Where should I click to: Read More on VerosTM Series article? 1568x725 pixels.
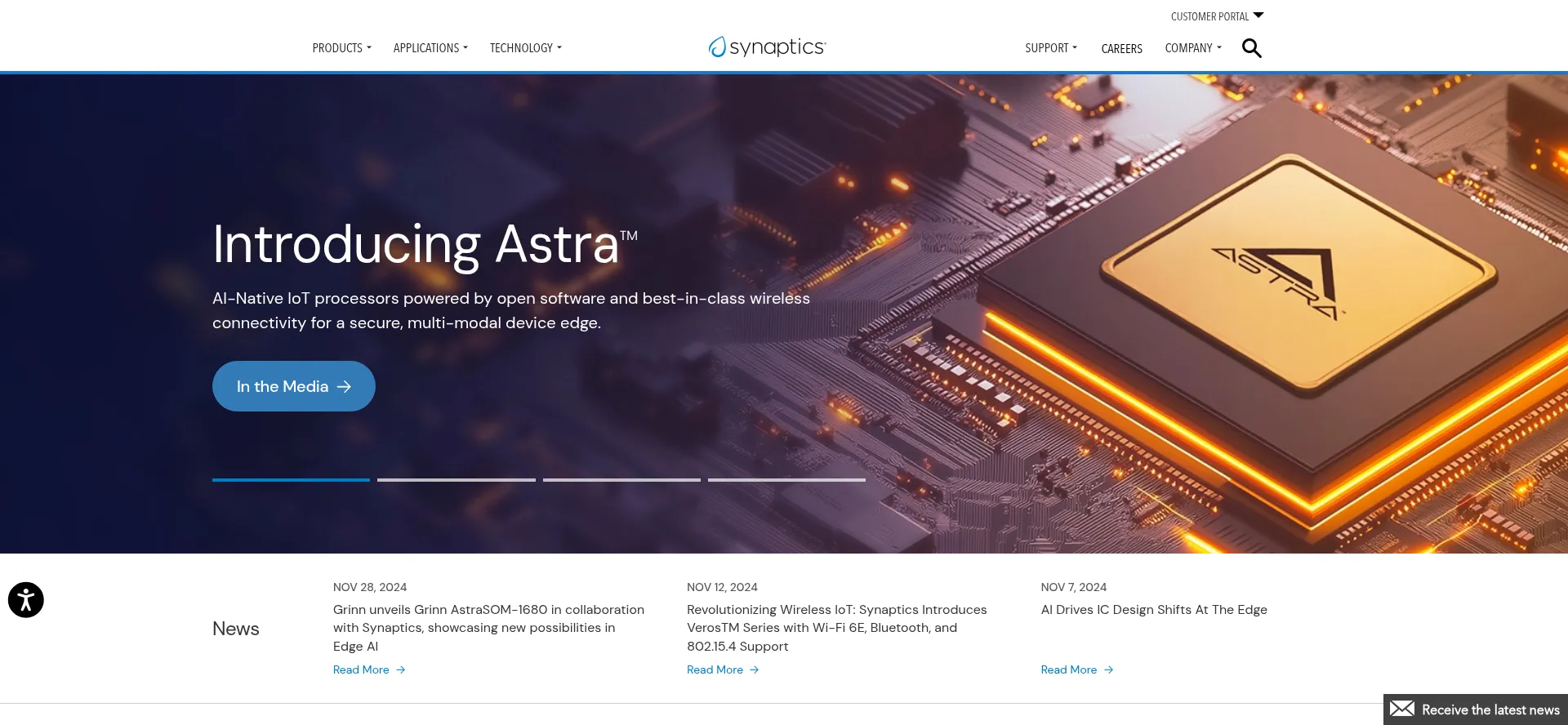[723, 669]
